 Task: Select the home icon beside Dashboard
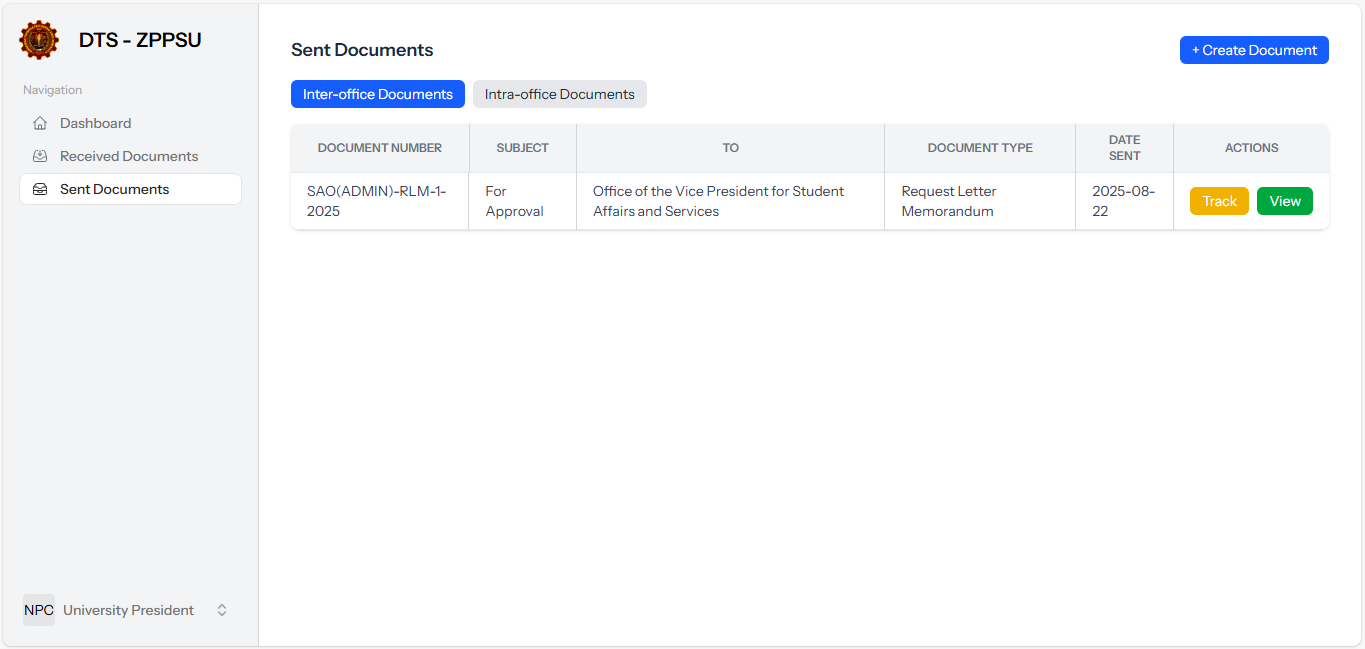coord(39,123)
